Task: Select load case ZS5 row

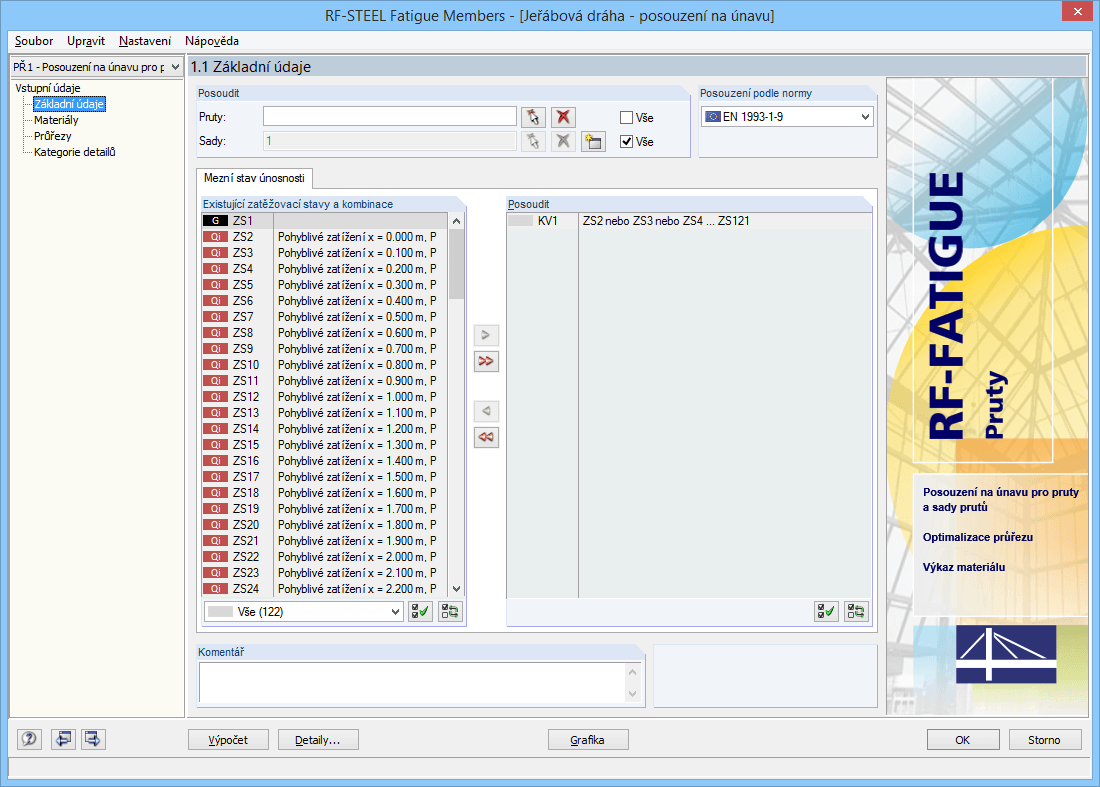Action: pyautogui.click(x=325, y=285)
